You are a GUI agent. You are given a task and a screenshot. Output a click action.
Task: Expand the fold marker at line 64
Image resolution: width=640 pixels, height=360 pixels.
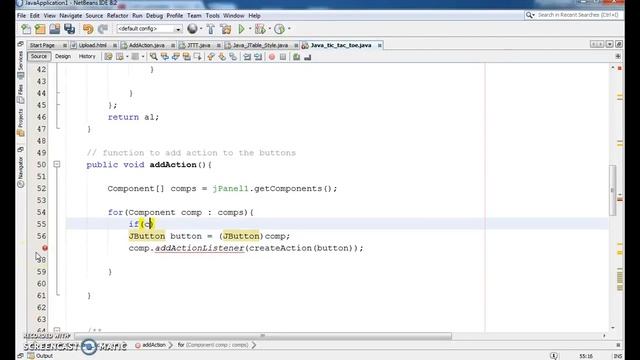(57, 330)
